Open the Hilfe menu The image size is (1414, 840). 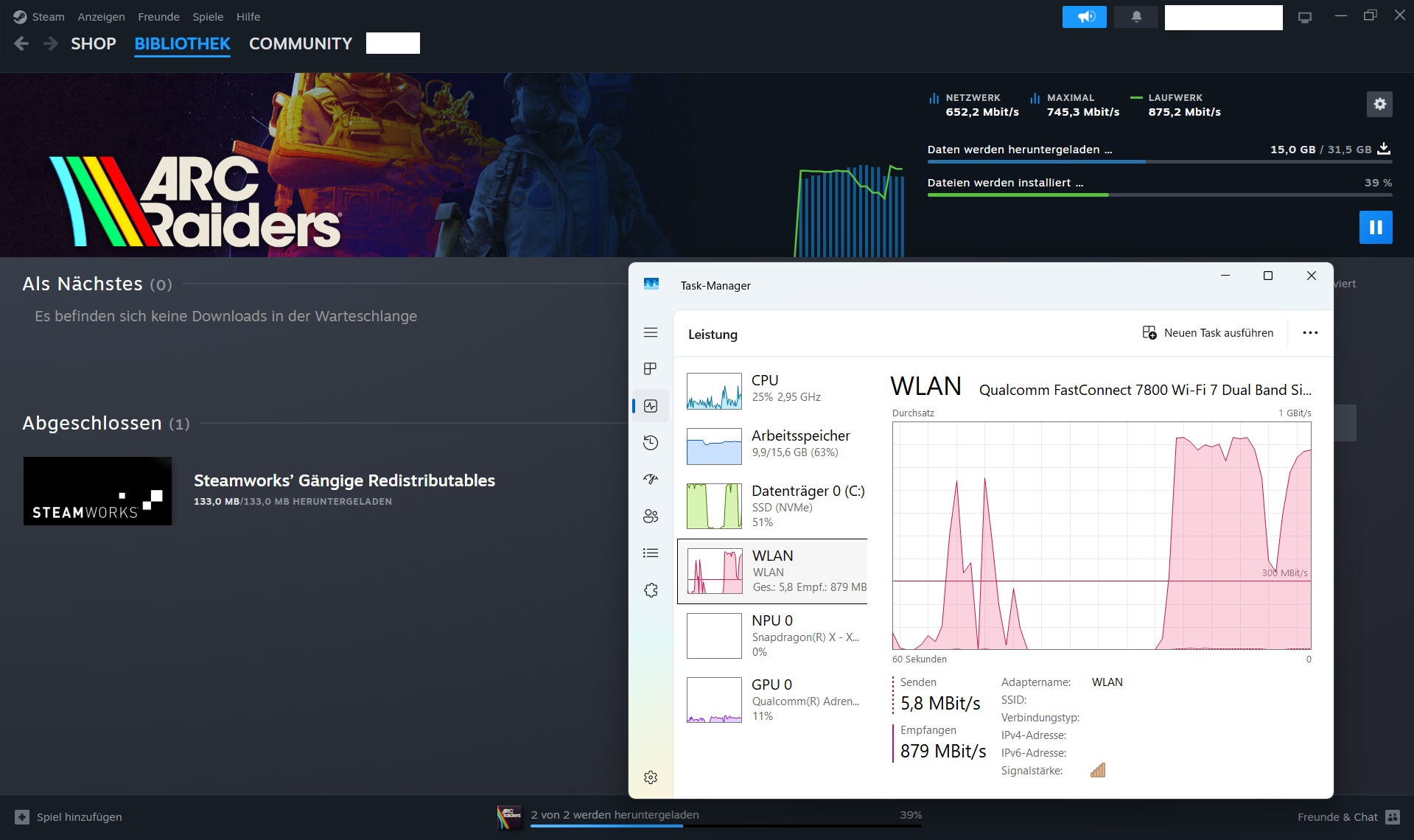tap(248, 16)
